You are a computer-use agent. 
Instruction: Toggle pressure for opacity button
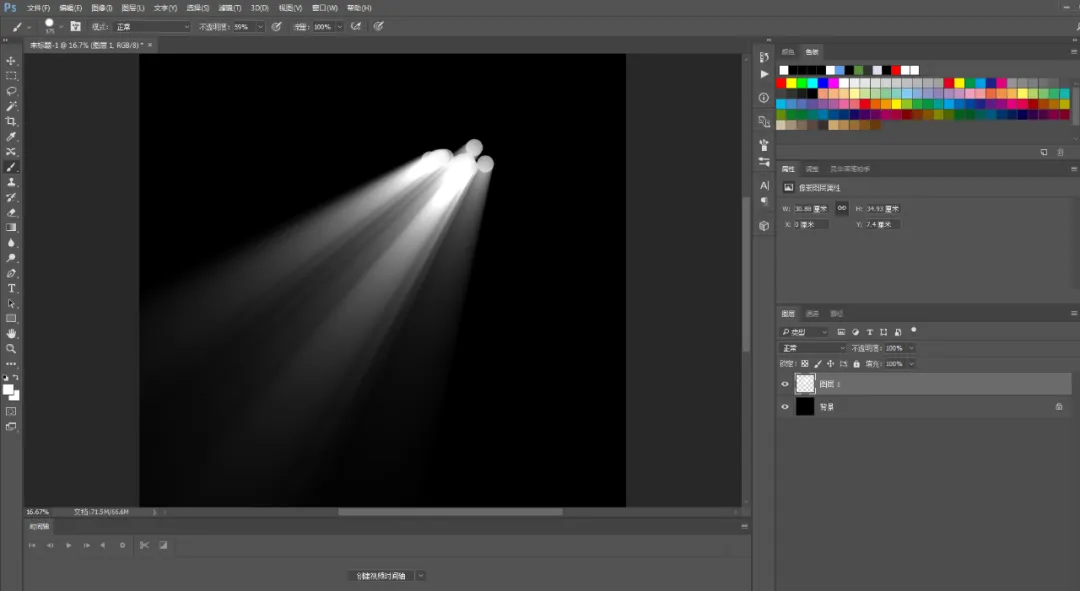(276, 26)
